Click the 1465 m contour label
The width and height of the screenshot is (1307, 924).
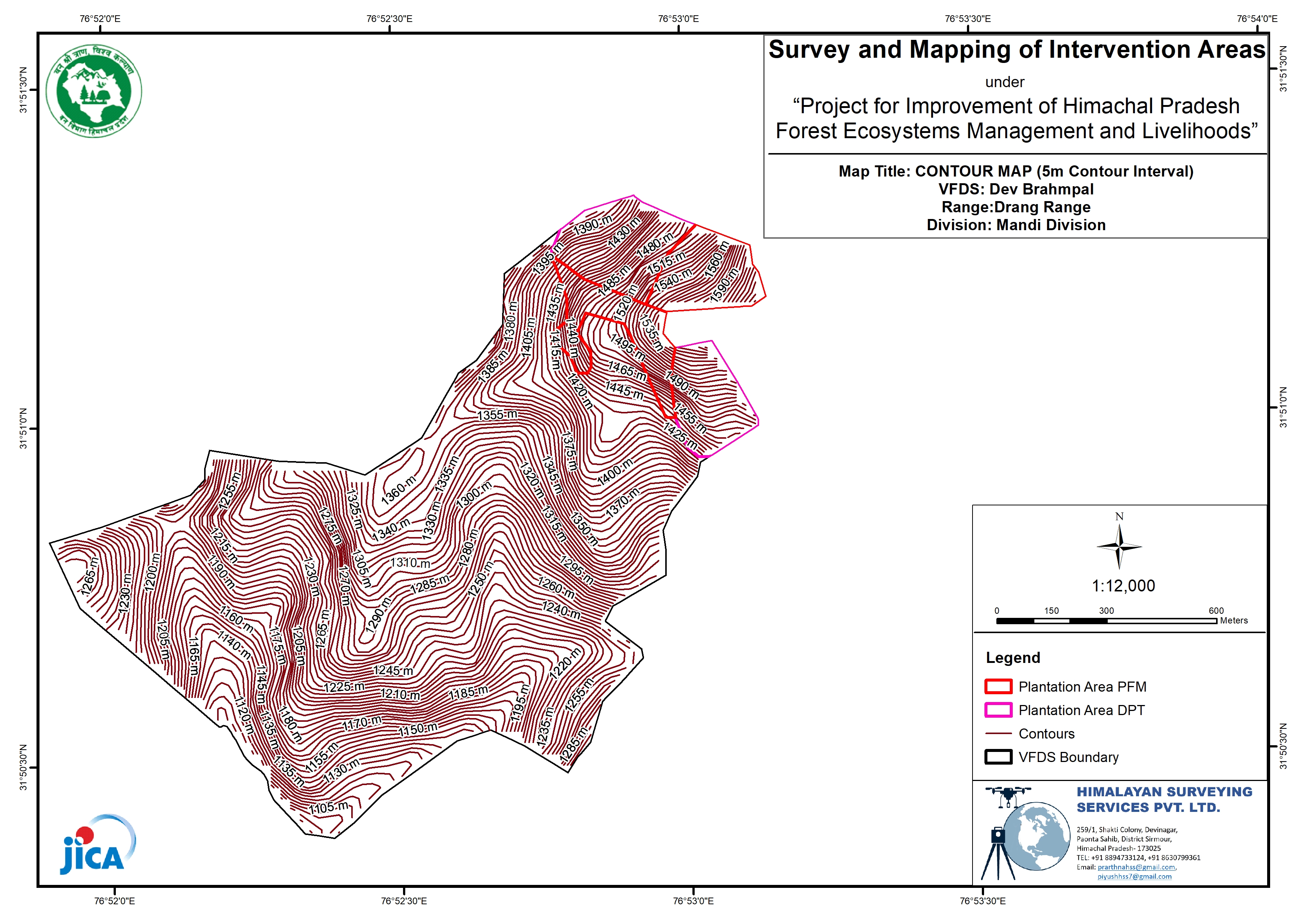click(627, 371)
